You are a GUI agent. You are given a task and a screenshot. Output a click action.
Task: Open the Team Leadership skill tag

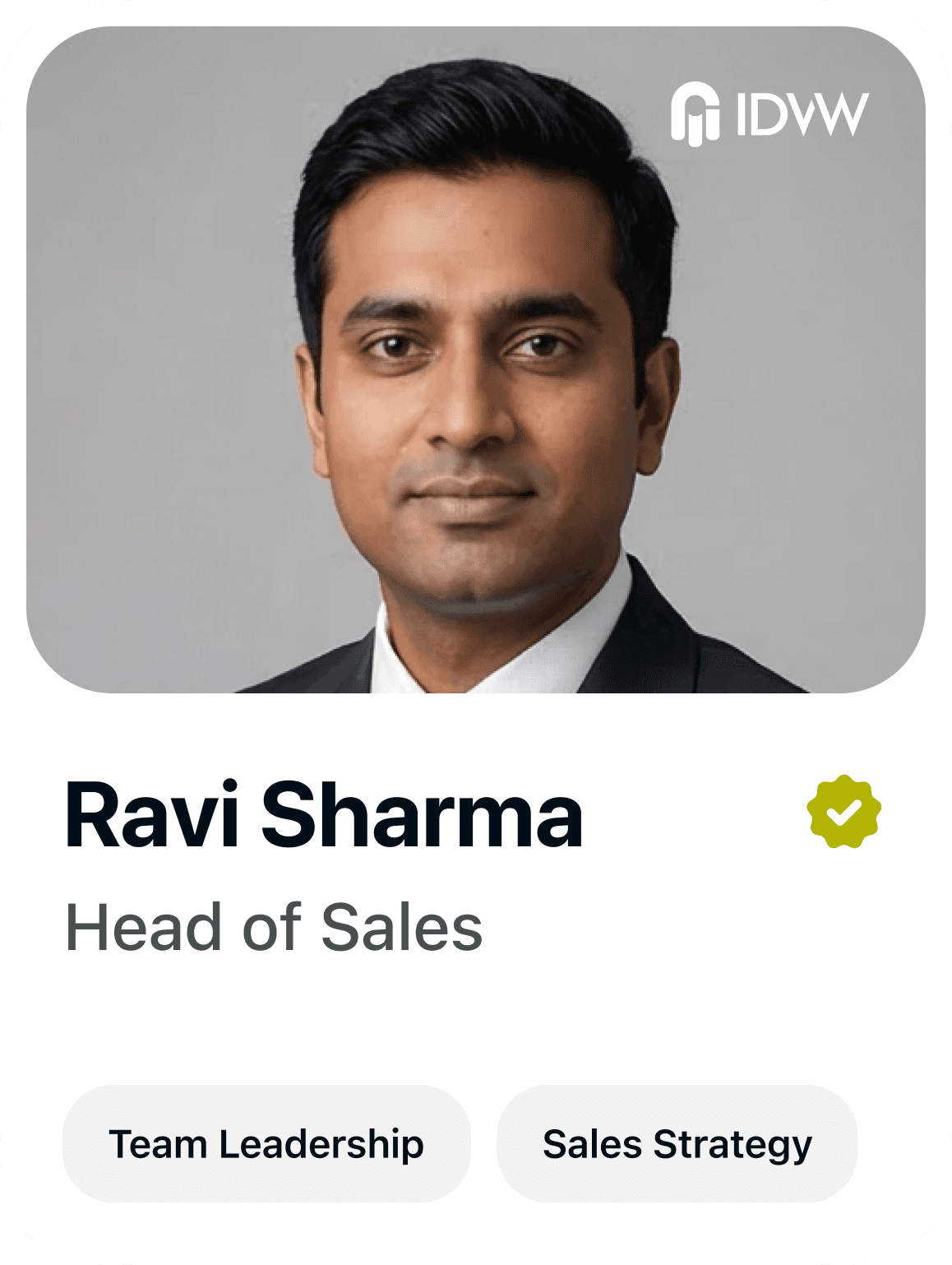click(266, 1143)
